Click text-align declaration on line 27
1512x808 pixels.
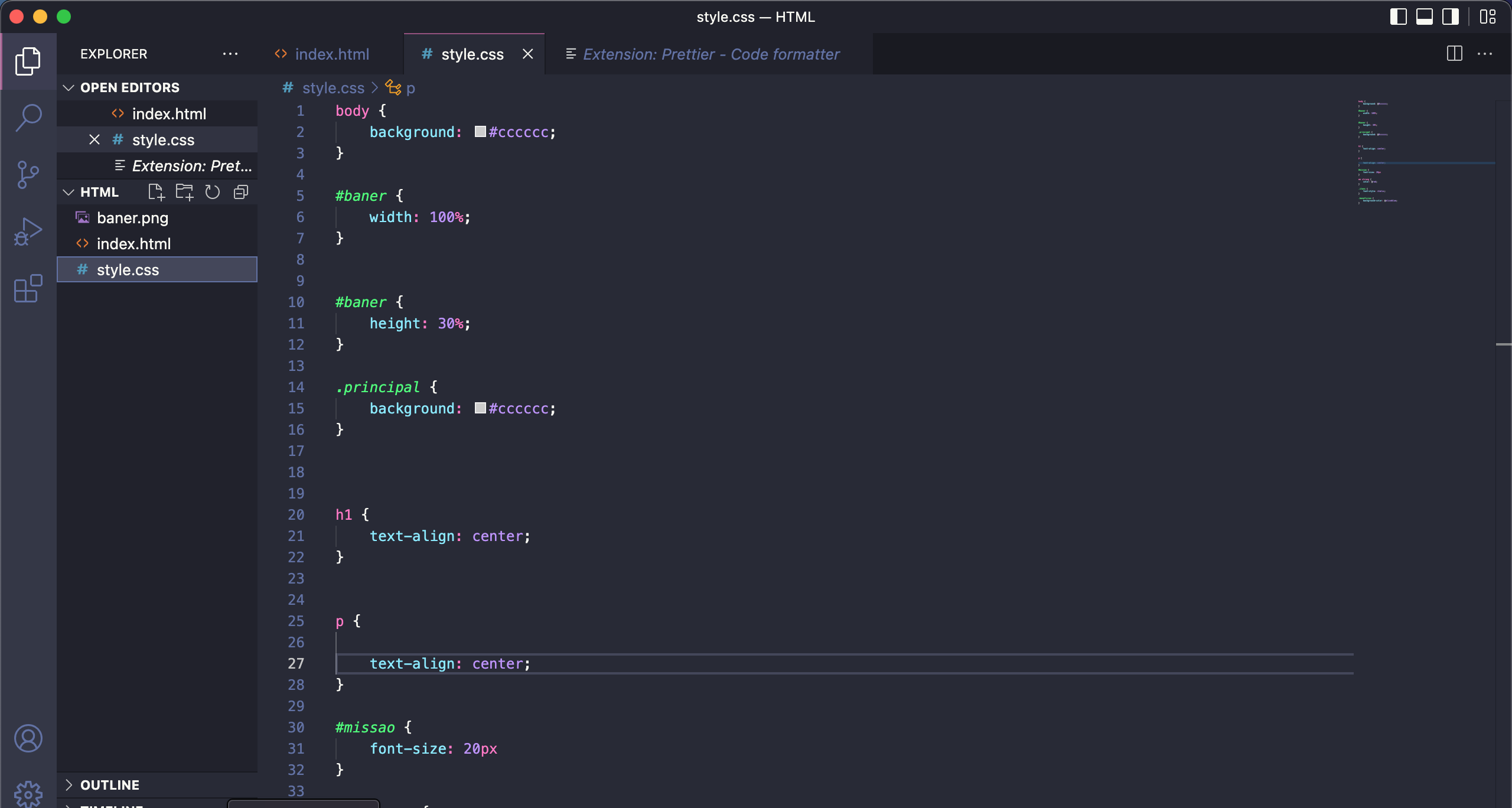tap(450, 663)
